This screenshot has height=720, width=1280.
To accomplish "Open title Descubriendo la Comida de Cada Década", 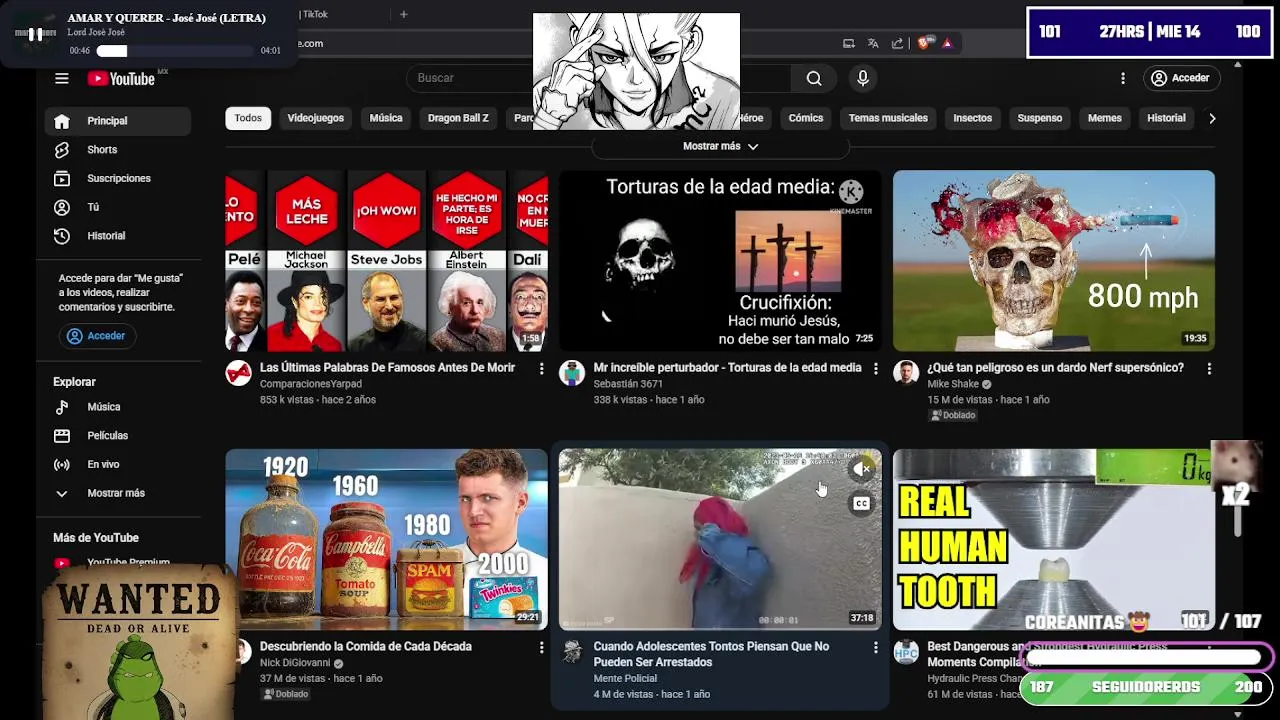I will coord(366,647).
